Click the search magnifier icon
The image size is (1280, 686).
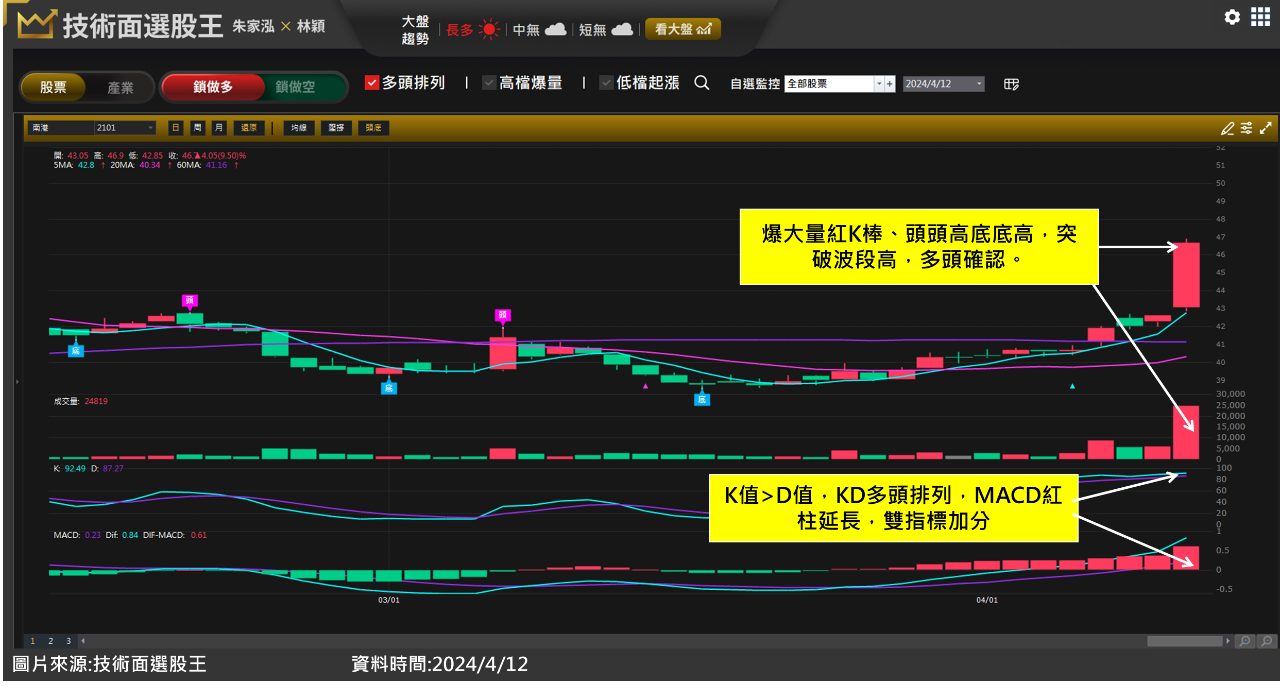coord(702,84)
